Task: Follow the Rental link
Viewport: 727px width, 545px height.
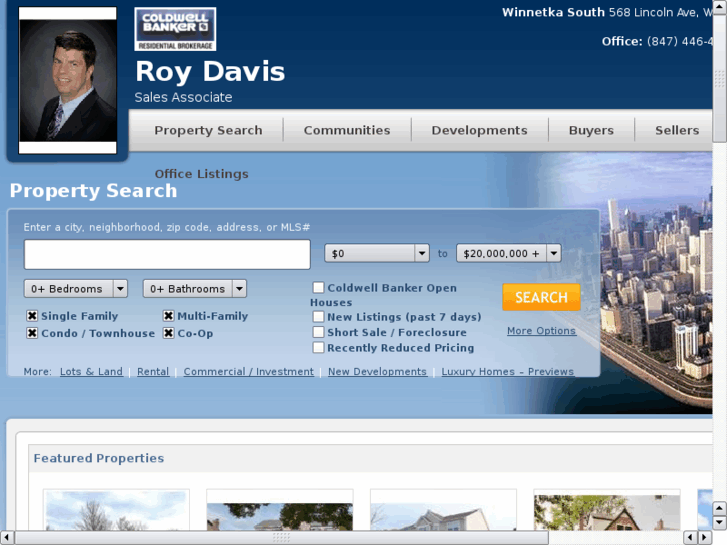Action: tap(153, 372)
